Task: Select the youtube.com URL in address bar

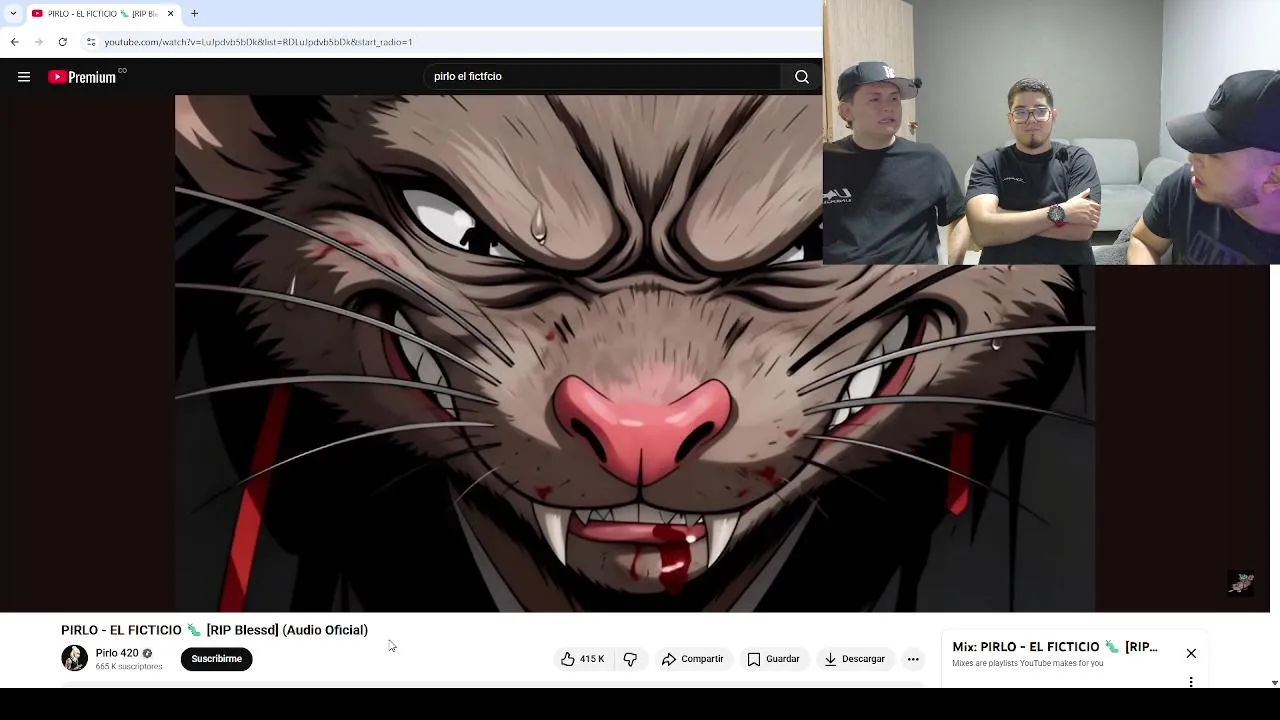Action: coord(258,42)
